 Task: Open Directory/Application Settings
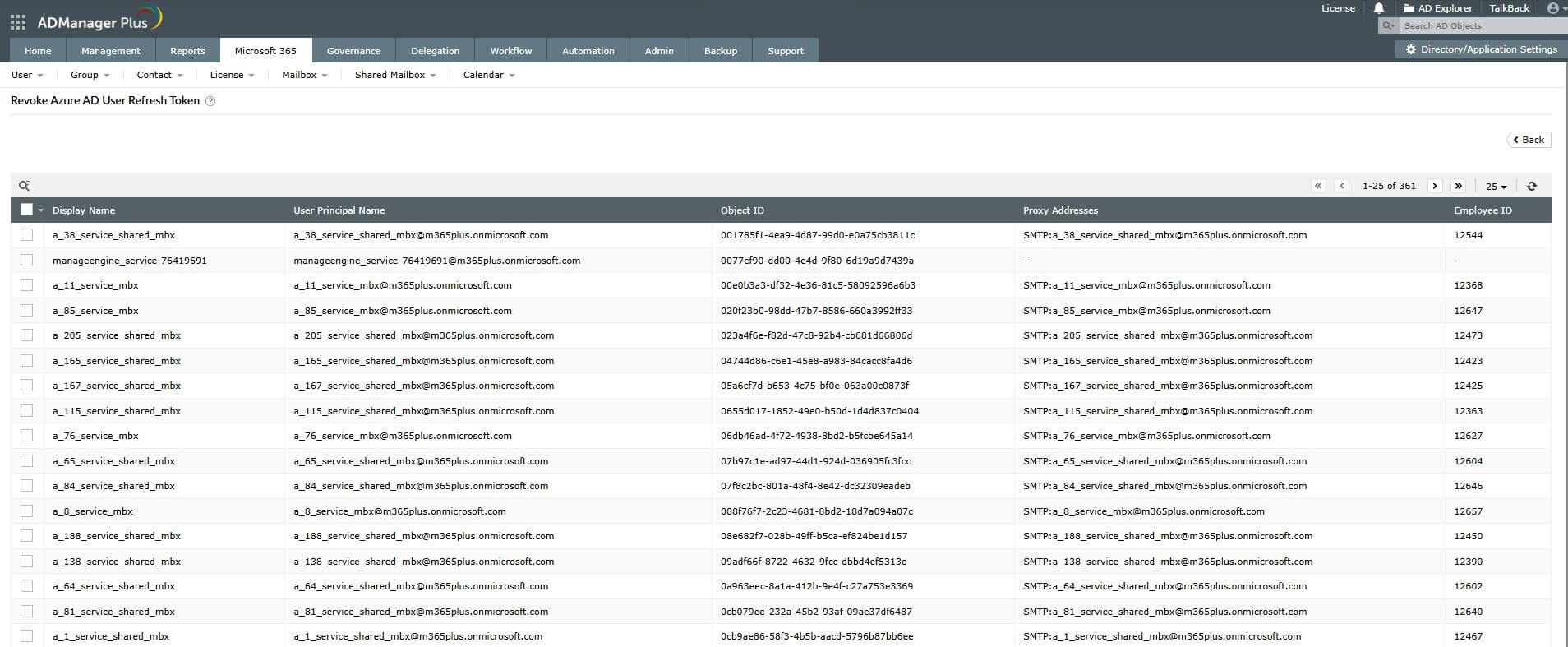point(1481,49)
